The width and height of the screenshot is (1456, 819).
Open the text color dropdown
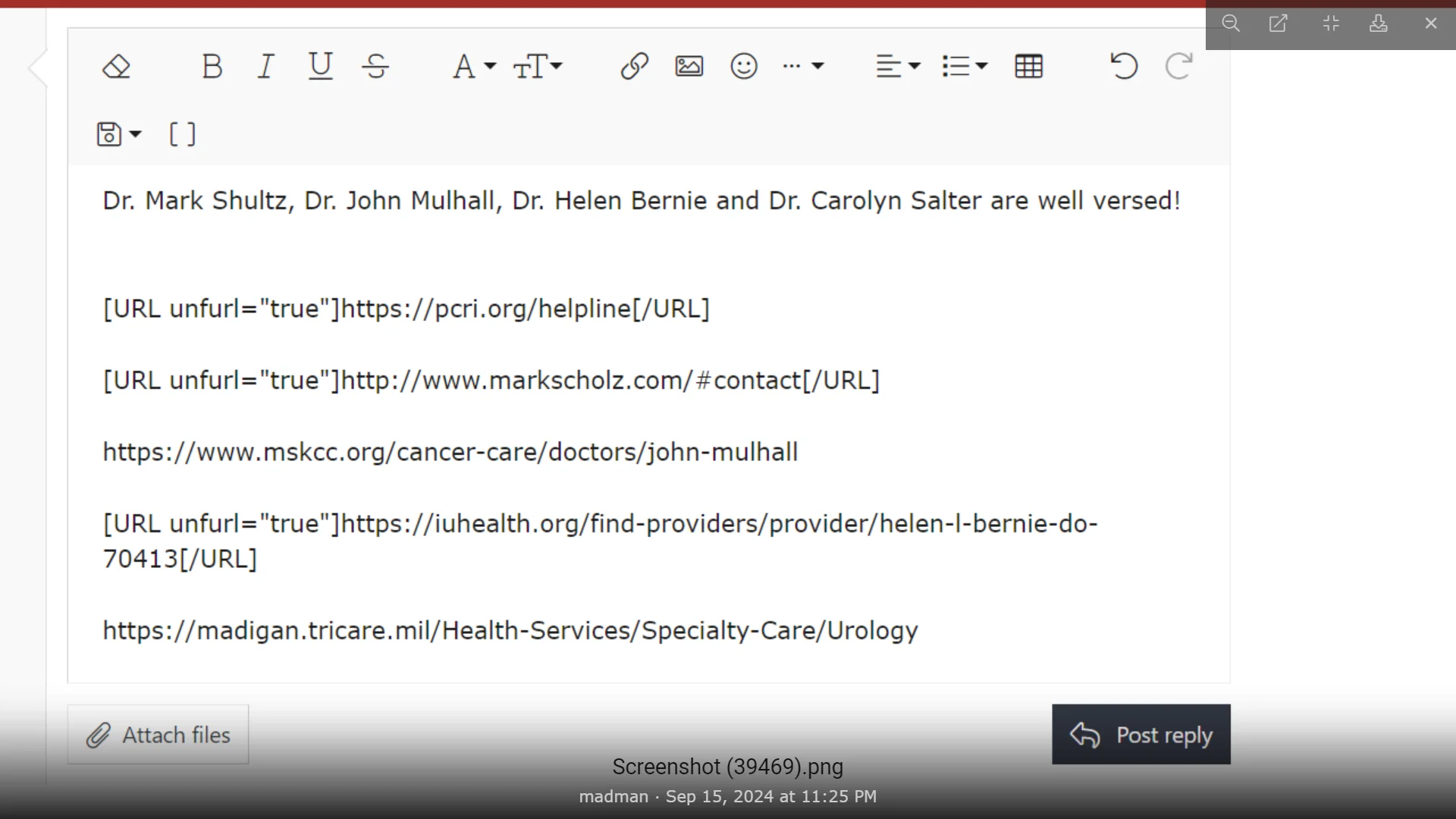coord(474,67)
